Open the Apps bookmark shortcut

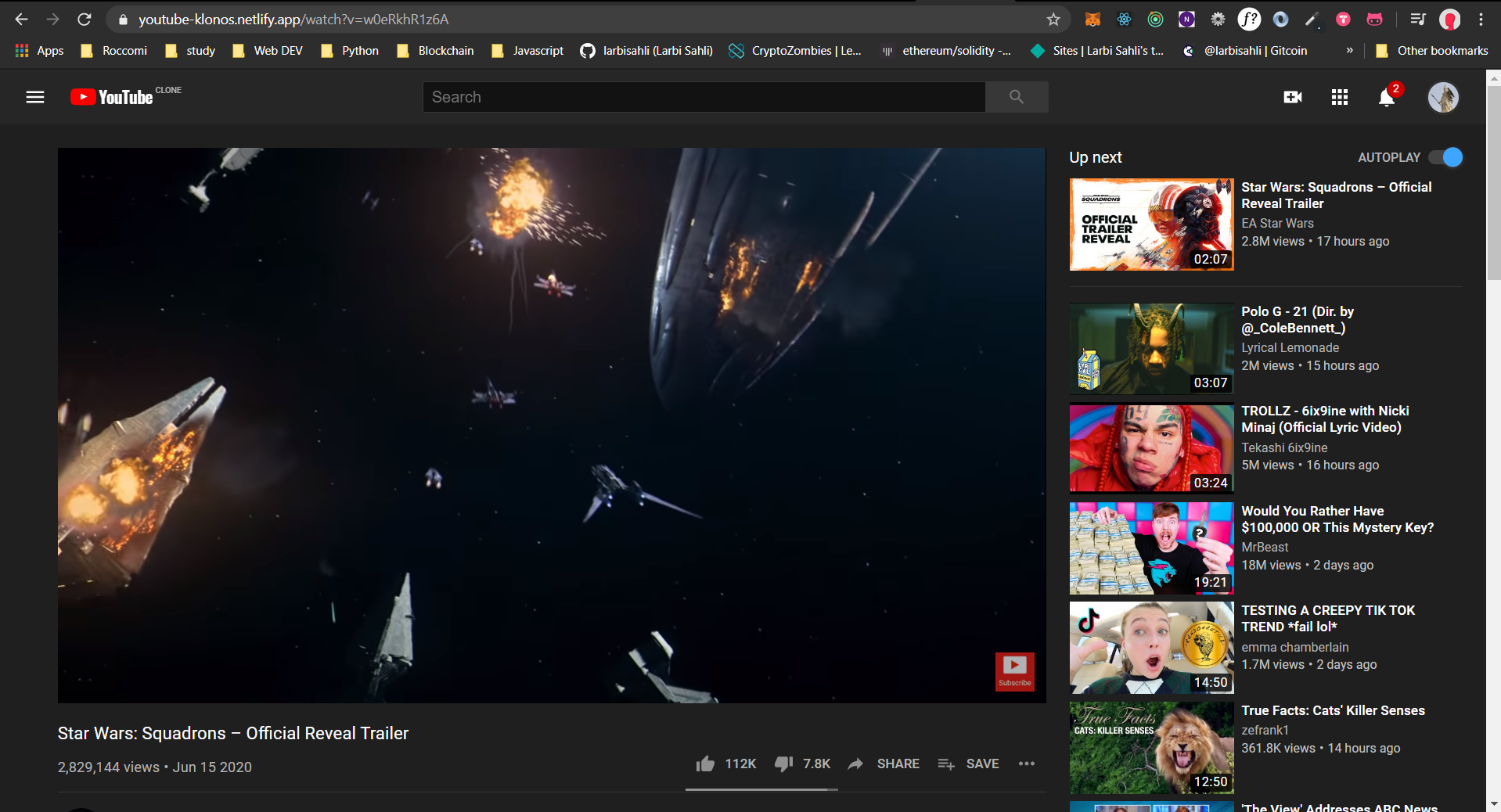point(40,50)
